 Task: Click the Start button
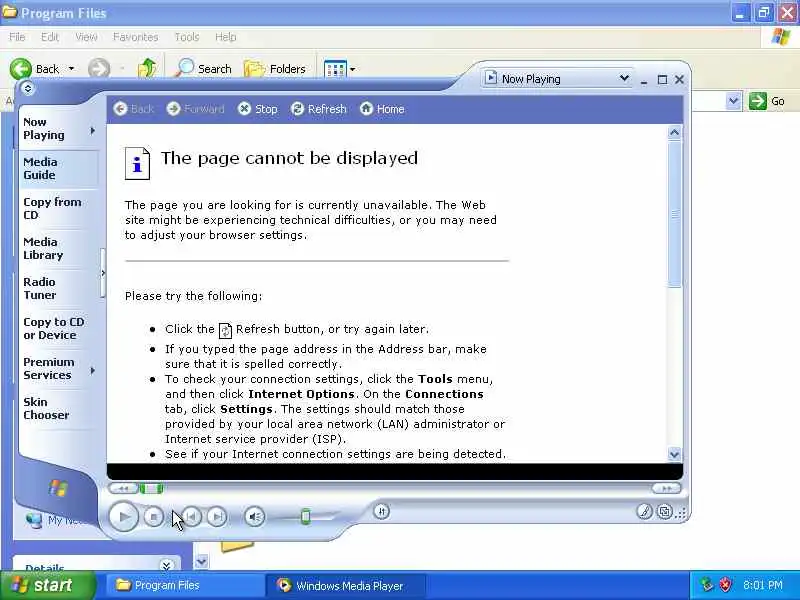click(47, 585)
